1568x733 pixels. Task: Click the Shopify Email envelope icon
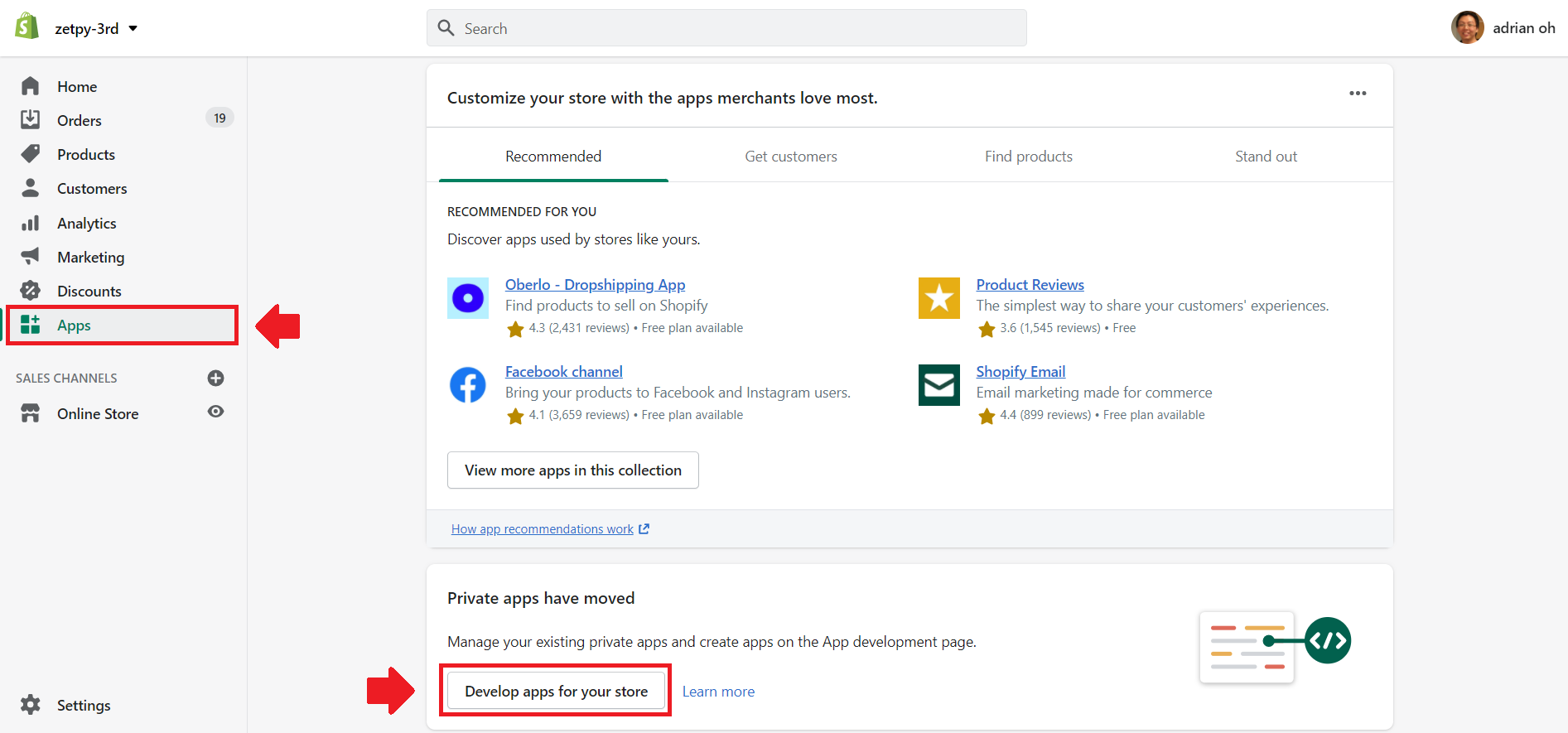[x=939, y=385]
